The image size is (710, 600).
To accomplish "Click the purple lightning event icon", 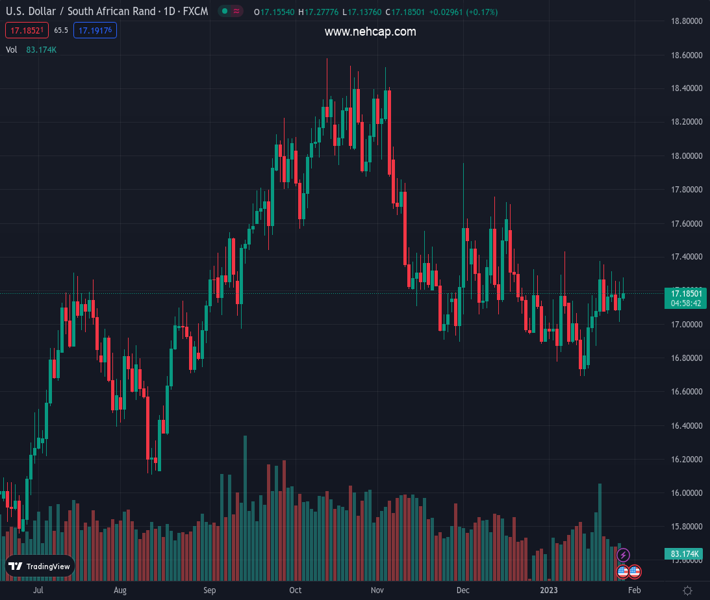I will point(624,555).
